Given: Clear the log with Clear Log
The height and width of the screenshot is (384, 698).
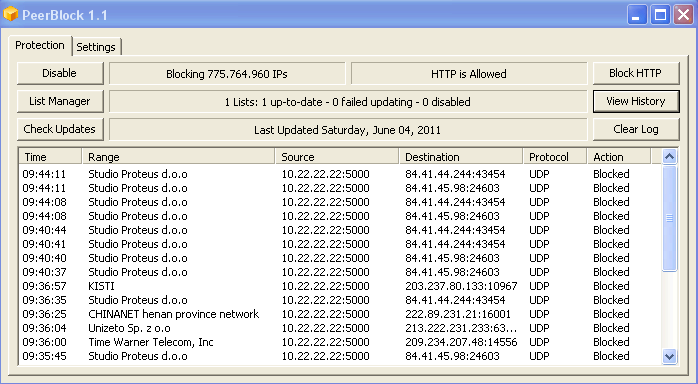Looking at the screenshot, I should [x=636, y=129].
